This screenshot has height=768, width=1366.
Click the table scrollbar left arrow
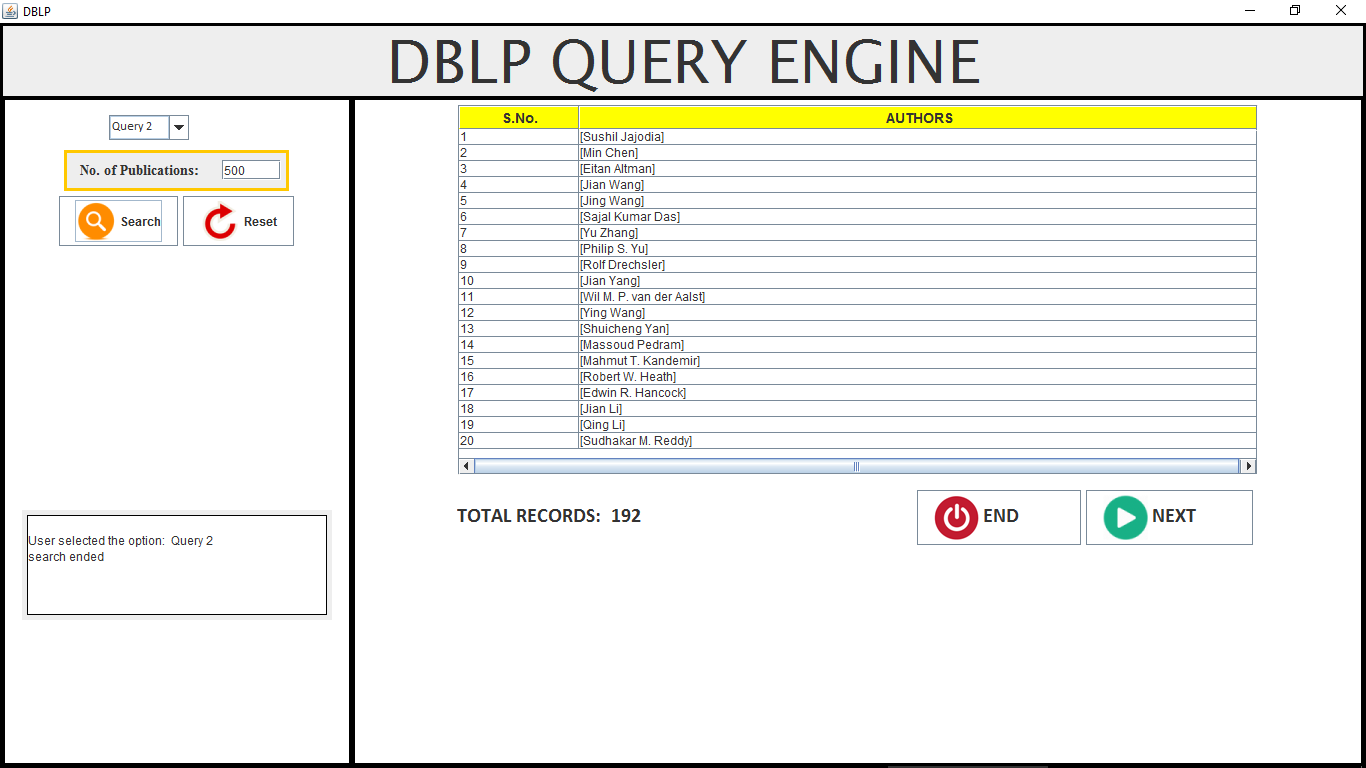[466, 466]
